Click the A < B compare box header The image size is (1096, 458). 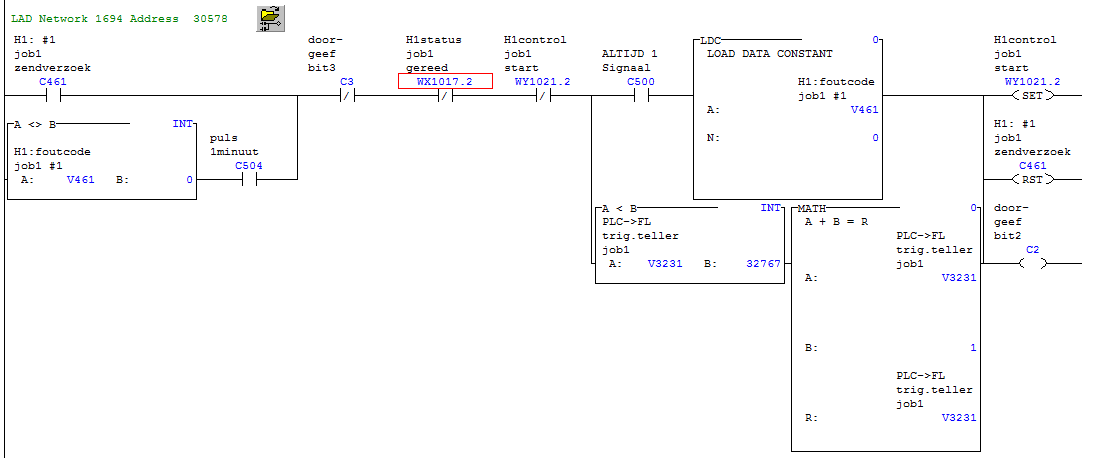pos(621,209)
